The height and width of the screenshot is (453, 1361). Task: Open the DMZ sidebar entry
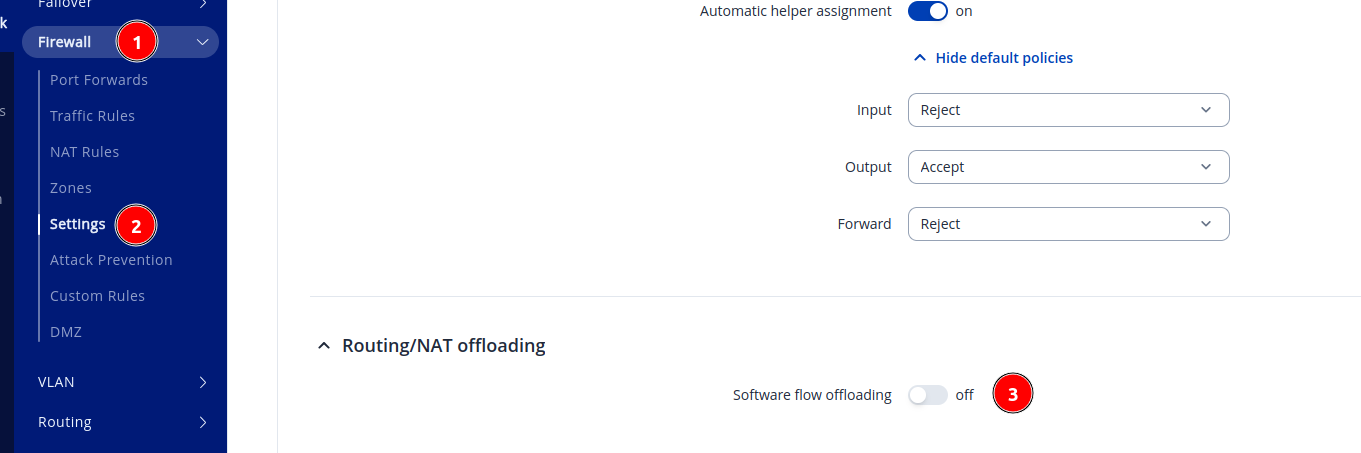[x=66, y=332]
